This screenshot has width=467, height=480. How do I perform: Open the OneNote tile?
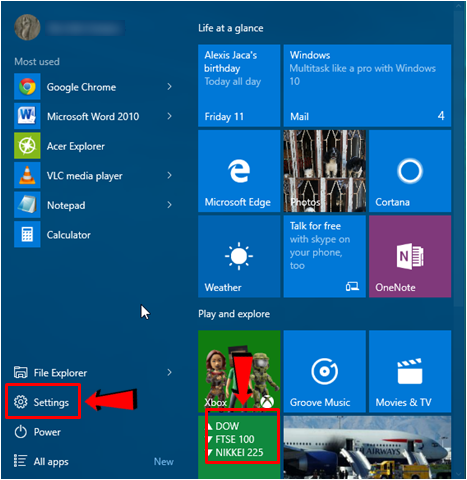(x=410, y=256)
